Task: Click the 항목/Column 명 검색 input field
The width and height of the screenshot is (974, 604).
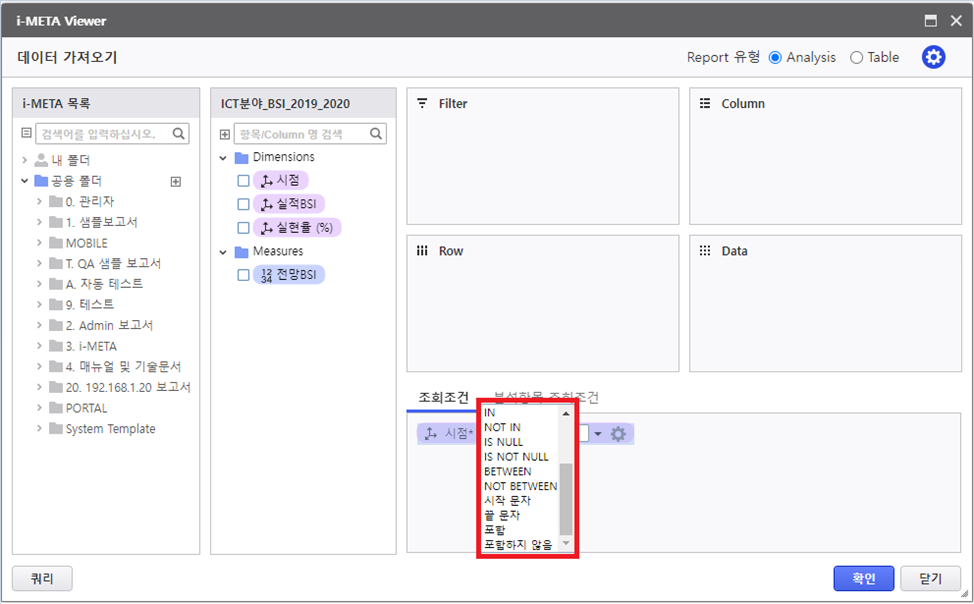Action: click(300, 134)
